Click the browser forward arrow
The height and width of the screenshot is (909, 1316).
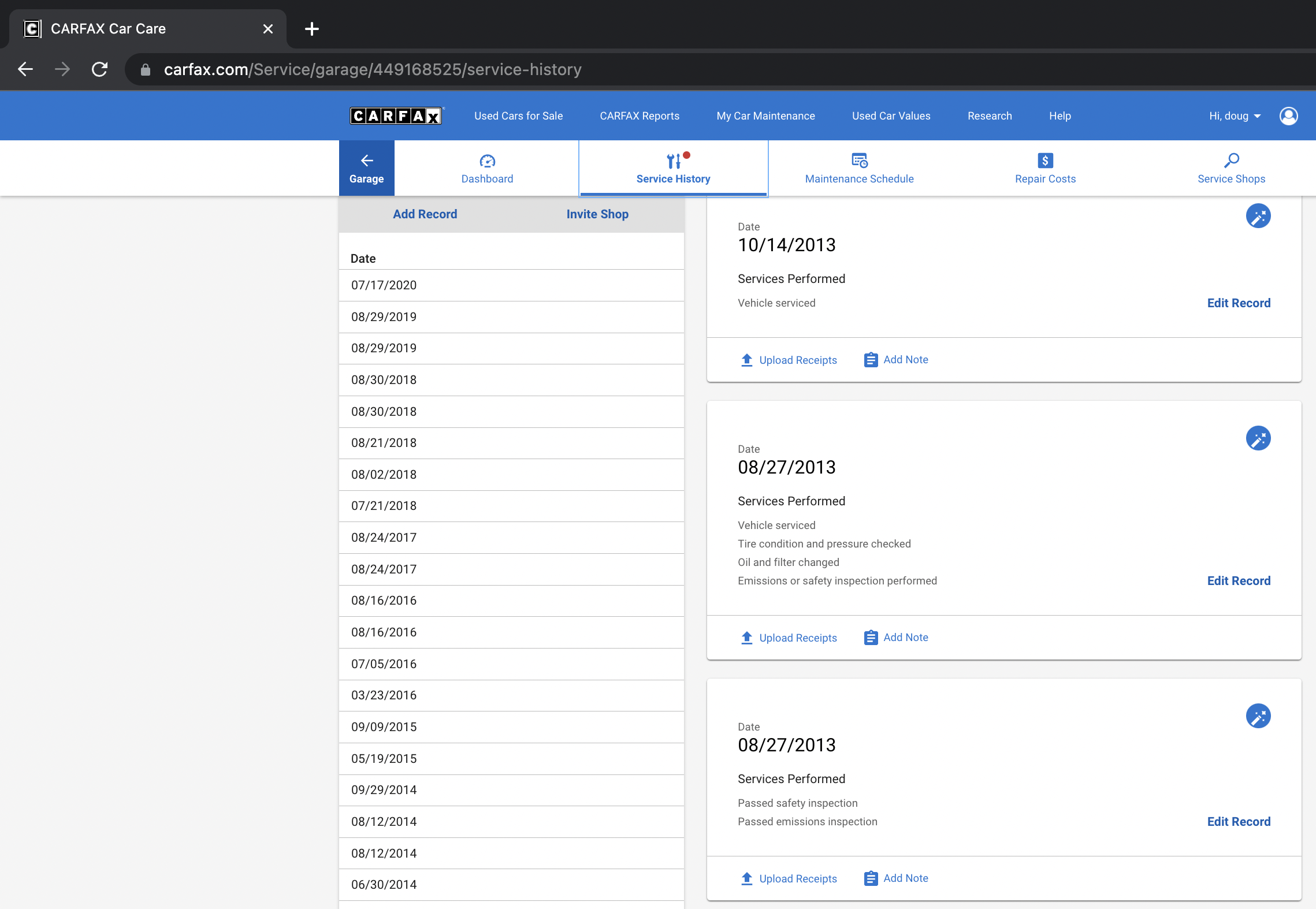62,69
